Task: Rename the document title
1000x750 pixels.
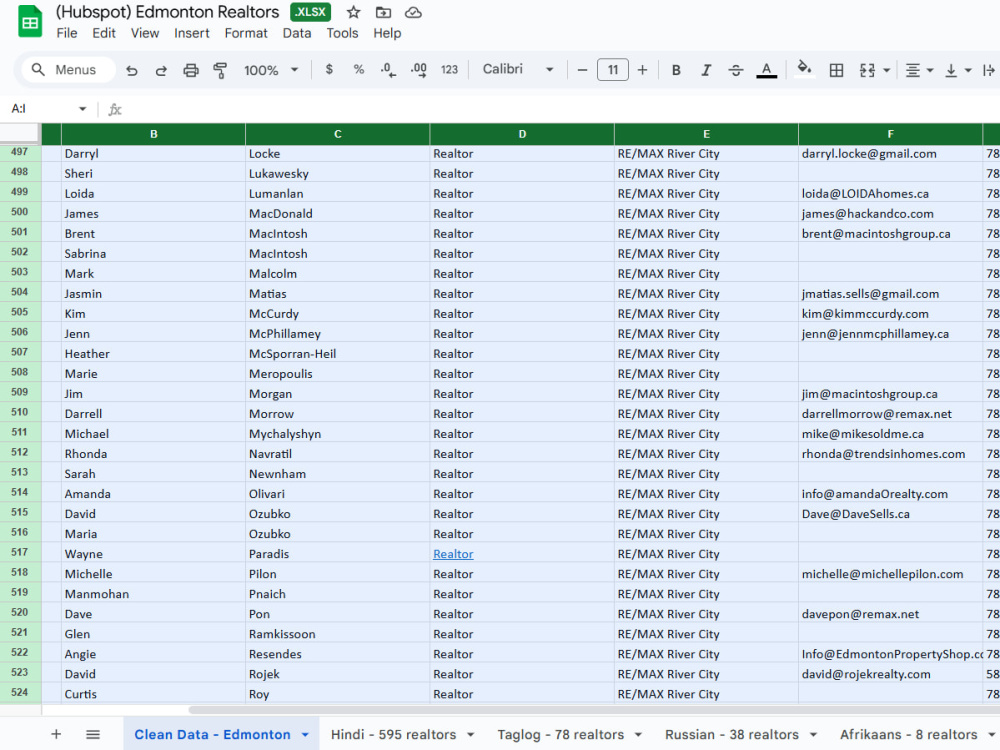Action: (167, 12)
